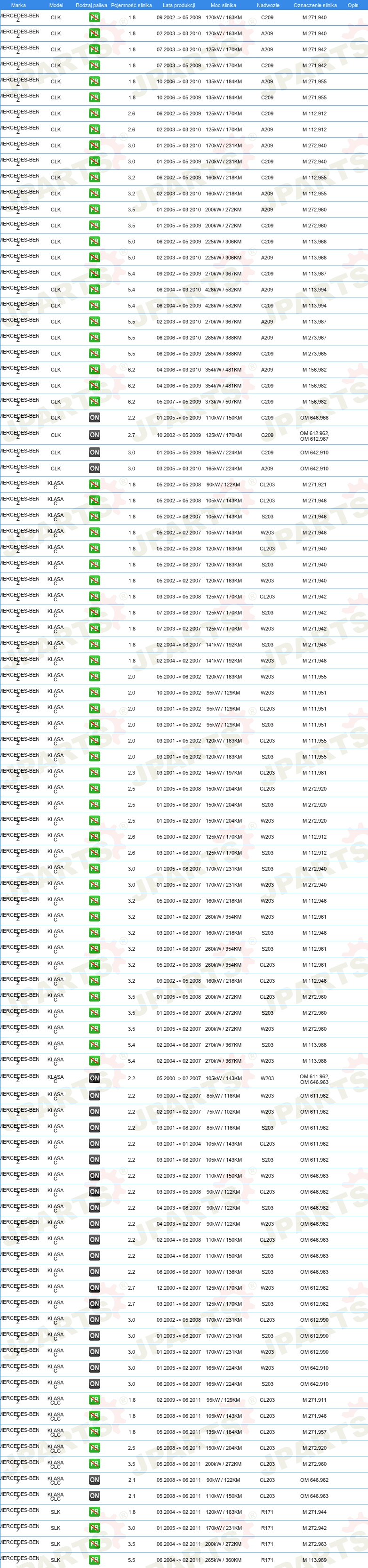Select engine code cell M 272.963
The width and height of the screenshot is (368, 1568).
[x=314, y=1544]
